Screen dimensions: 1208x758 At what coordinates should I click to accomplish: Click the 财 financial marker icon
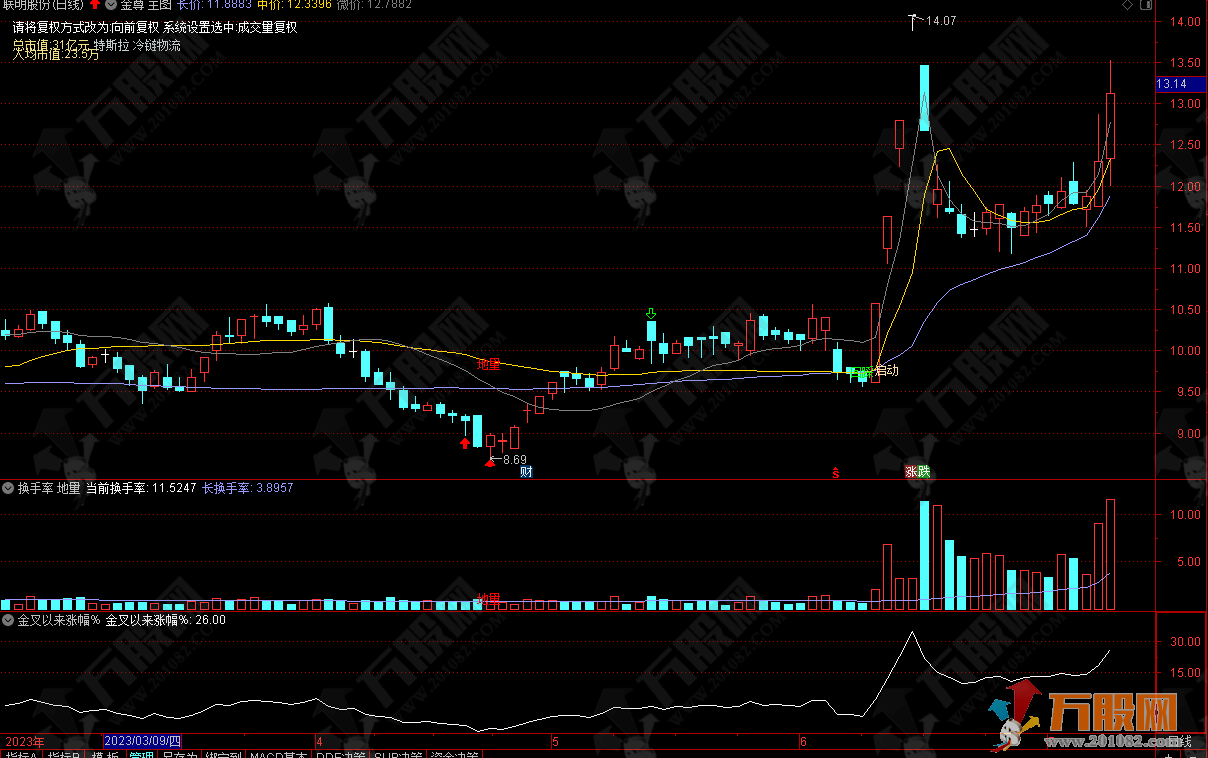point(526,472)
